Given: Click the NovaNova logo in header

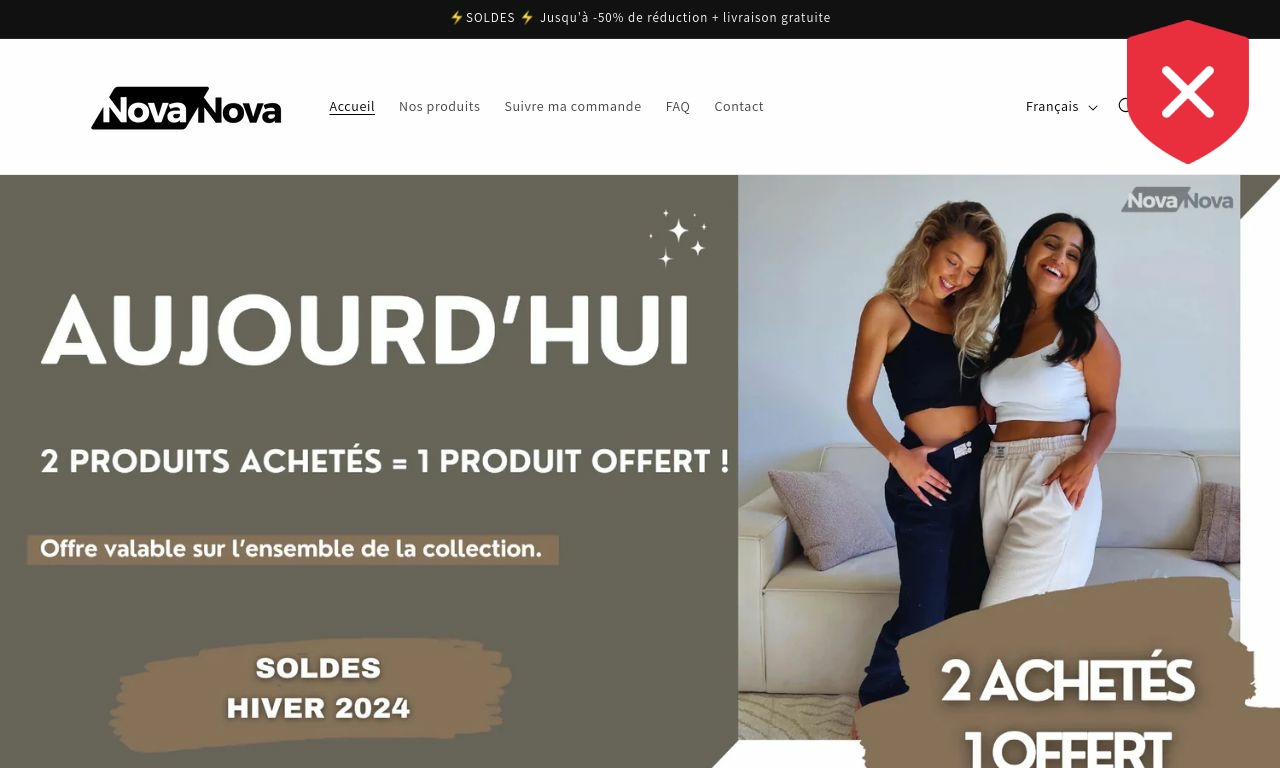Looking at the screenshot, I should click(187, 107).
